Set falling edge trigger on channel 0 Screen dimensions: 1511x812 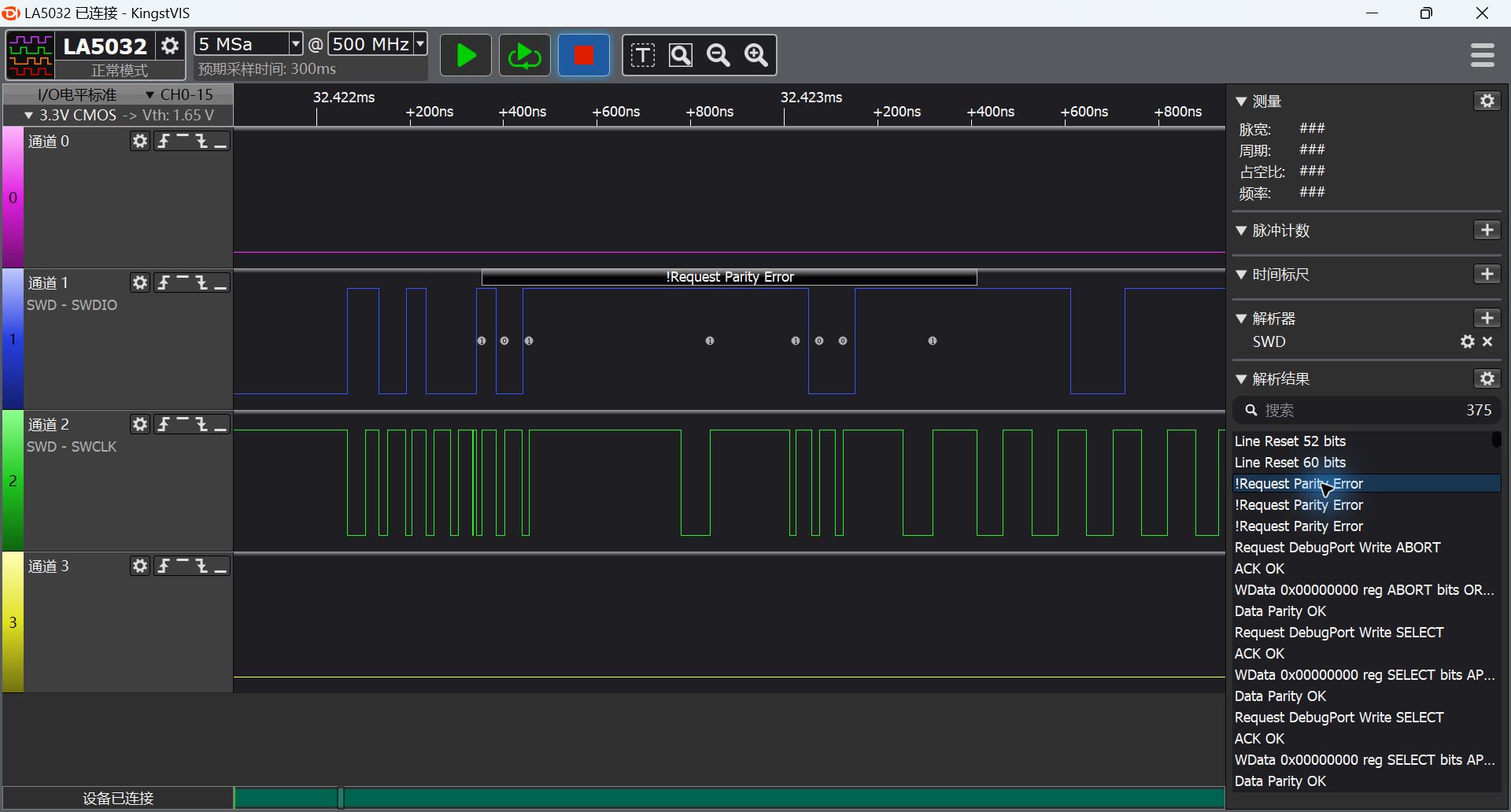tap(201, 141)
